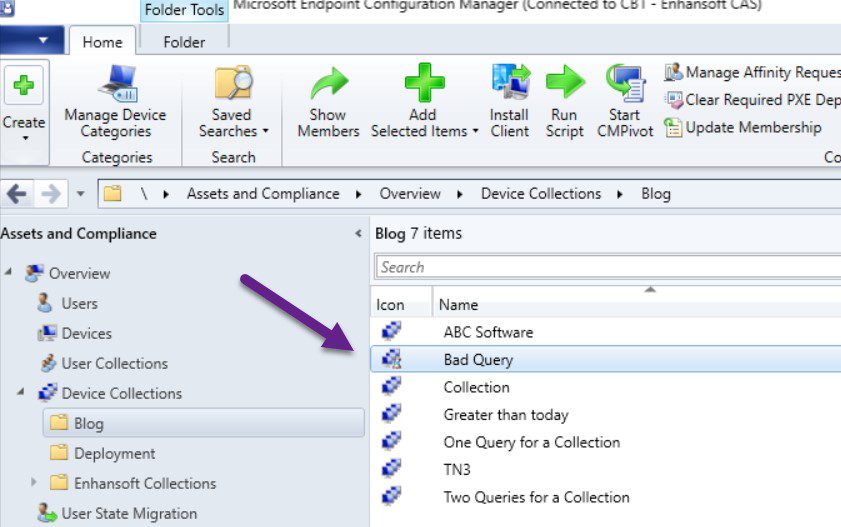The image size is (841, 527).
Task: Open the Deployment folder in tree
Action: click(114, 453)
